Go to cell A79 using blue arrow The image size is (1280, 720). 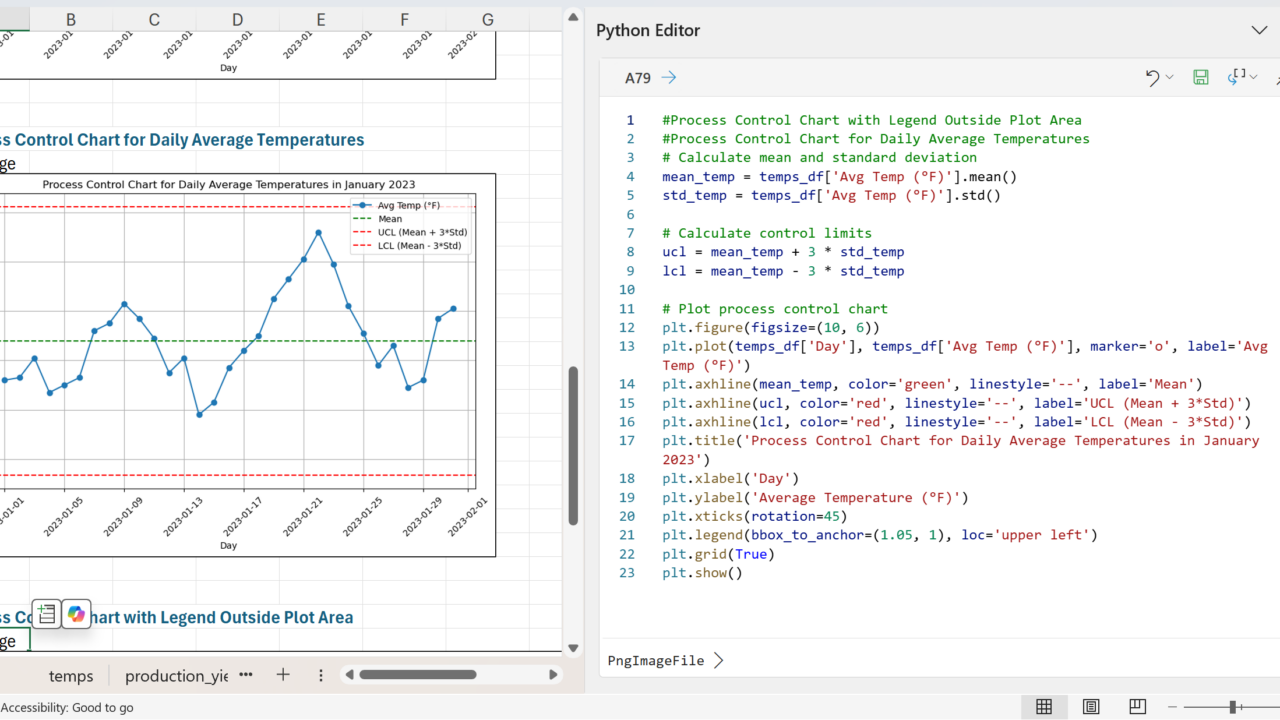[x=669, y=78]
